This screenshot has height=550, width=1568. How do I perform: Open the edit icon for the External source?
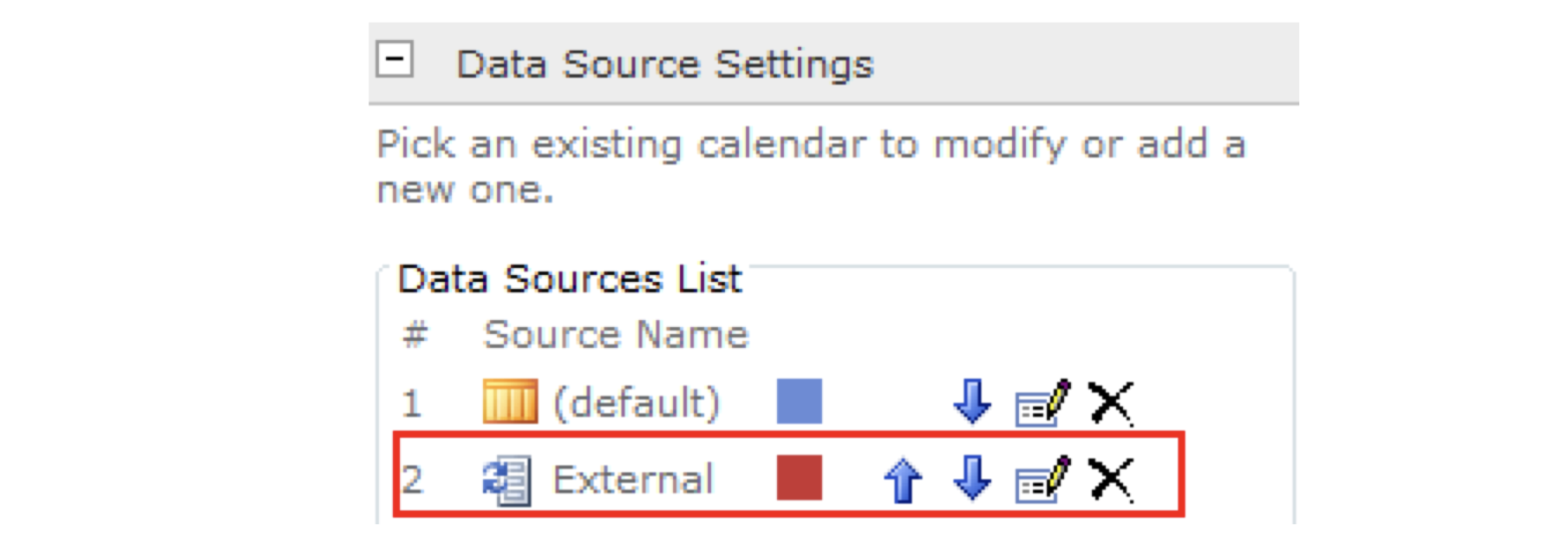(x=1042, y=479)
